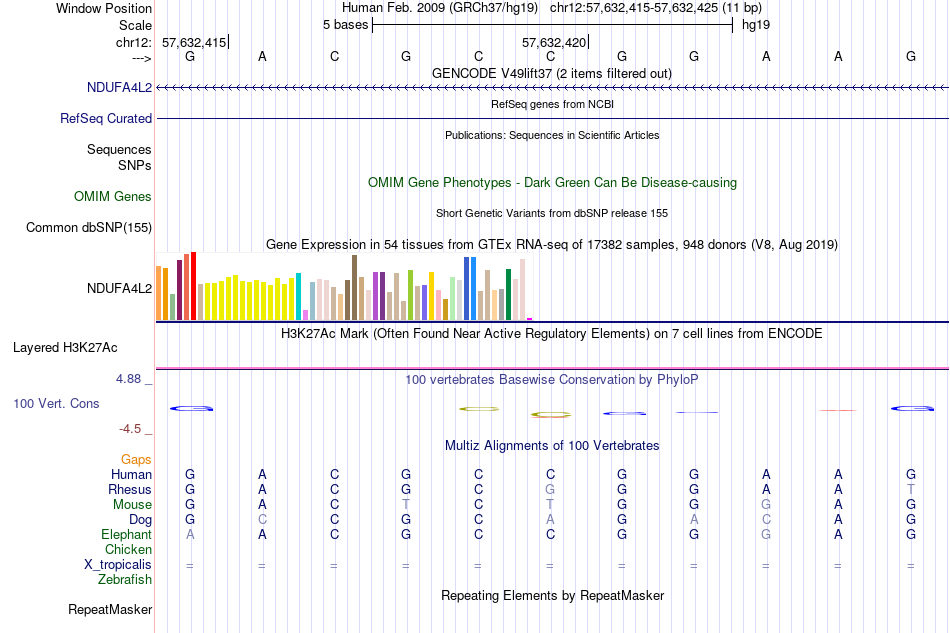Click the PhyloP 4.88 upper limit value
Viewport: 950px width, 633px height.
click(128, 379)
